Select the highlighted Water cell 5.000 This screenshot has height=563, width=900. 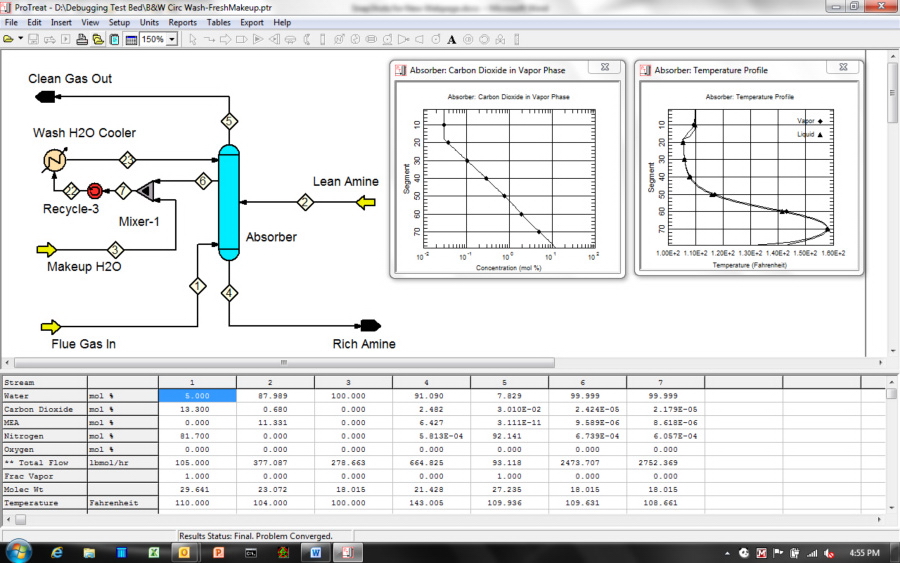coord(197,396)
